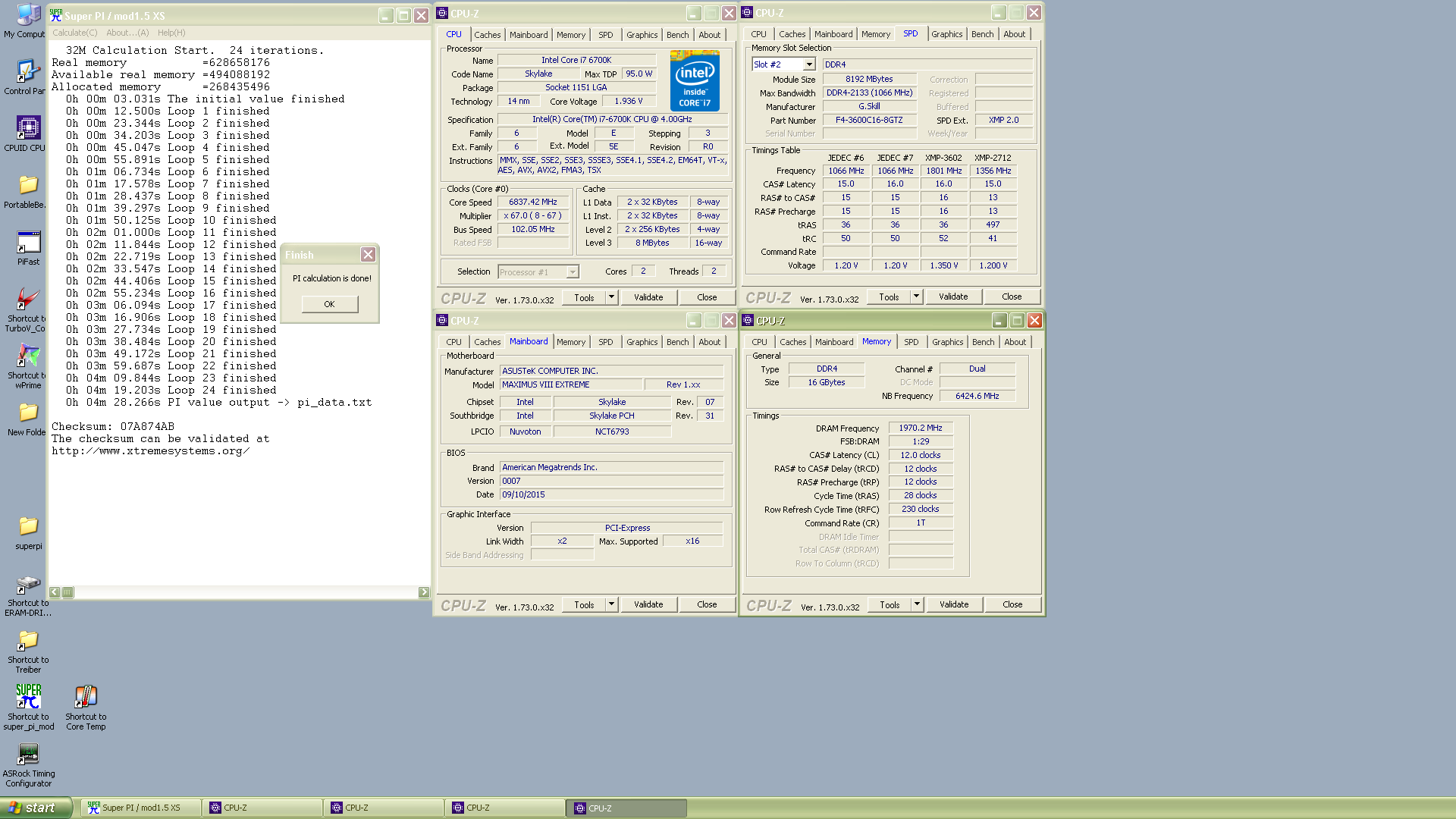Click Close button in Mainboard window
The height and width of the screenshot is (819, 1456).
[x=707, y=604]
